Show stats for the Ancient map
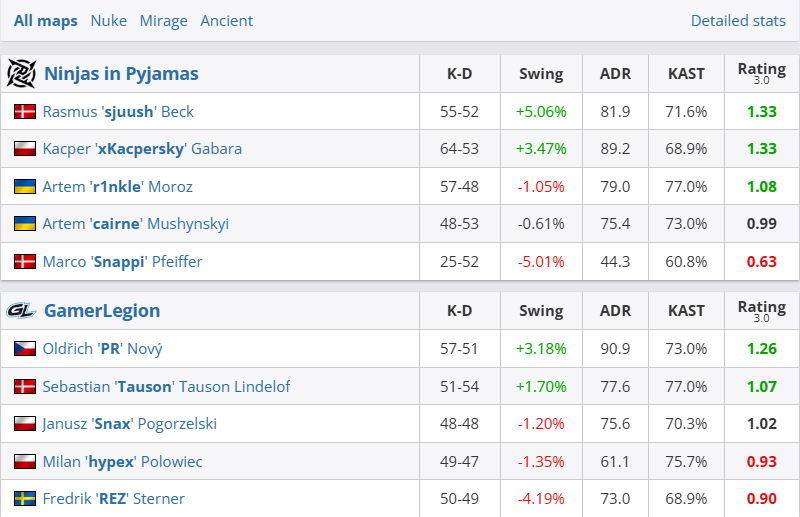 (x=227, y=21)
